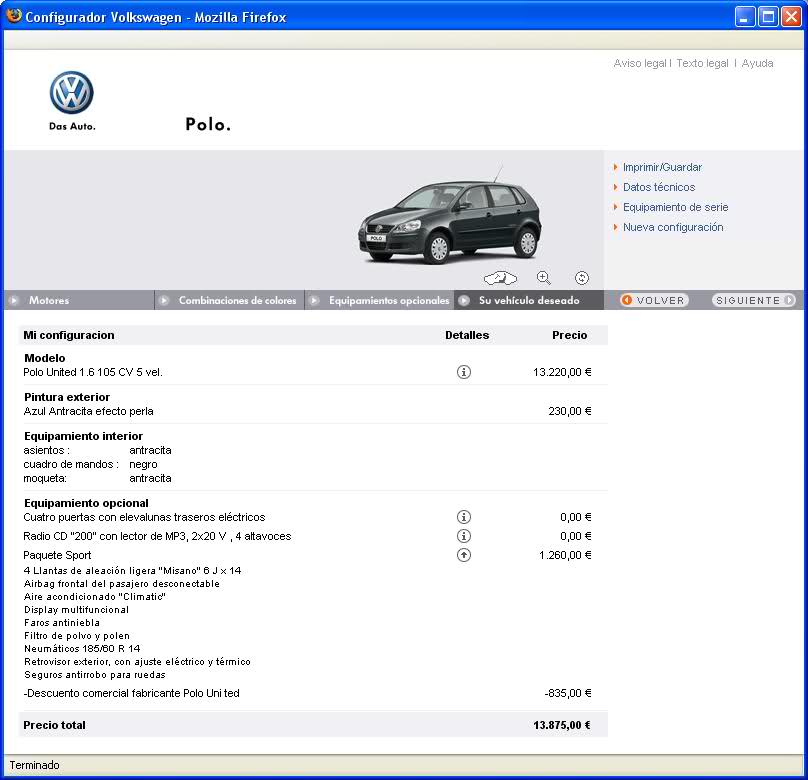Collapse the Paquete Sport details list
The height and width of the screenshot is (780, 808).
(464, 555)
